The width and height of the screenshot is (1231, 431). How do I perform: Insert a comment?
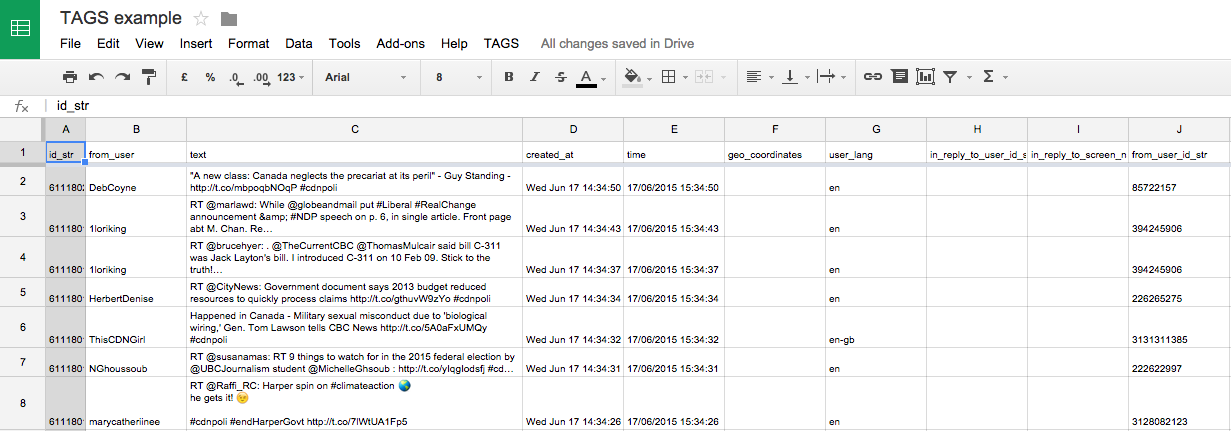[x=899, y=76]
